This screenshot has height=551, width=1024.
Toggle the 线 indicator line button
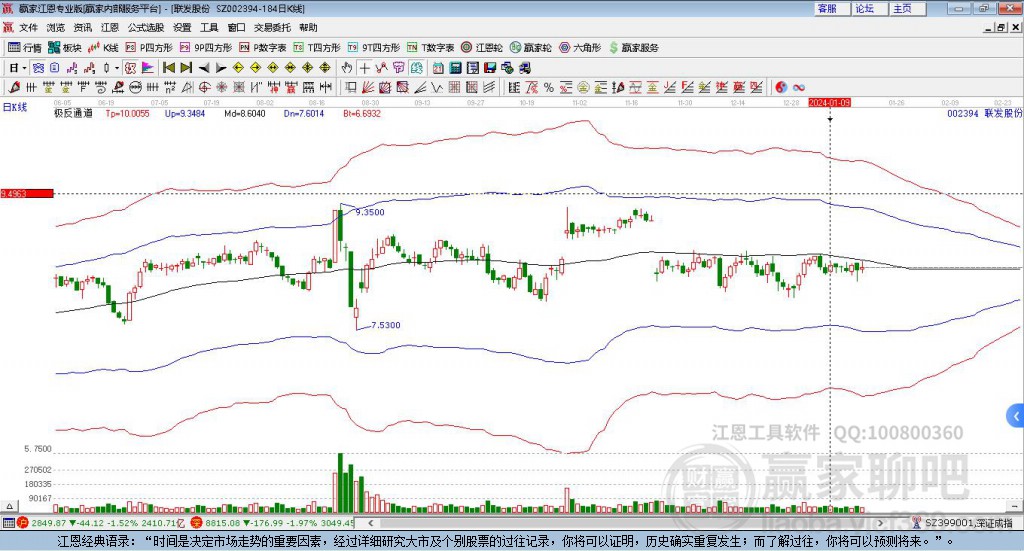(x=417, y=67)
